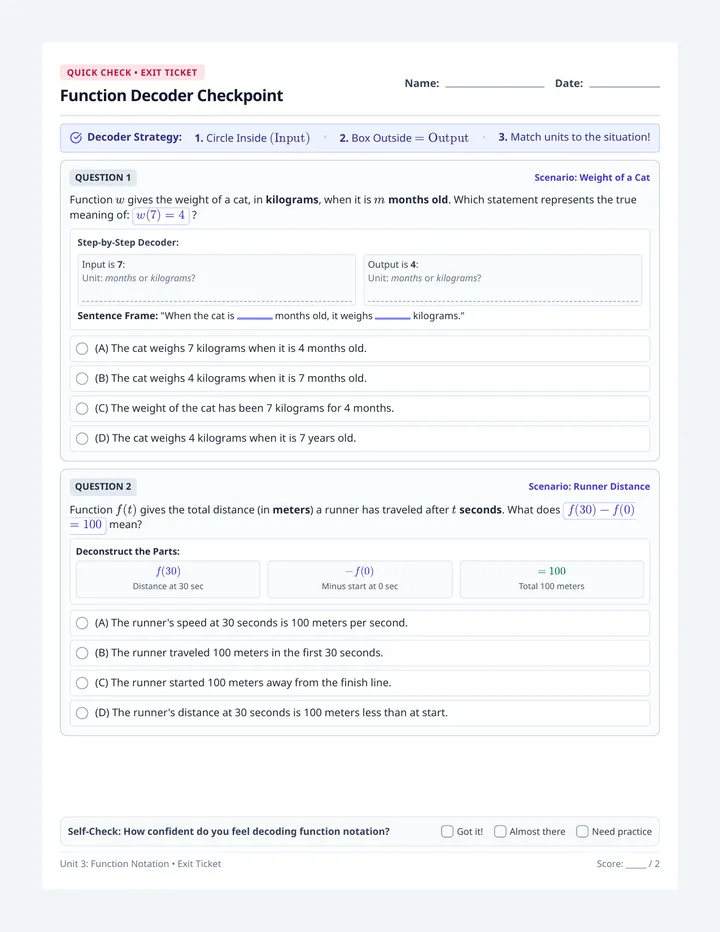Screen dimensions: 720x932
Task: Click the 'Function Decoder Checkpoint' title
Action: click(x=172, y=96)
